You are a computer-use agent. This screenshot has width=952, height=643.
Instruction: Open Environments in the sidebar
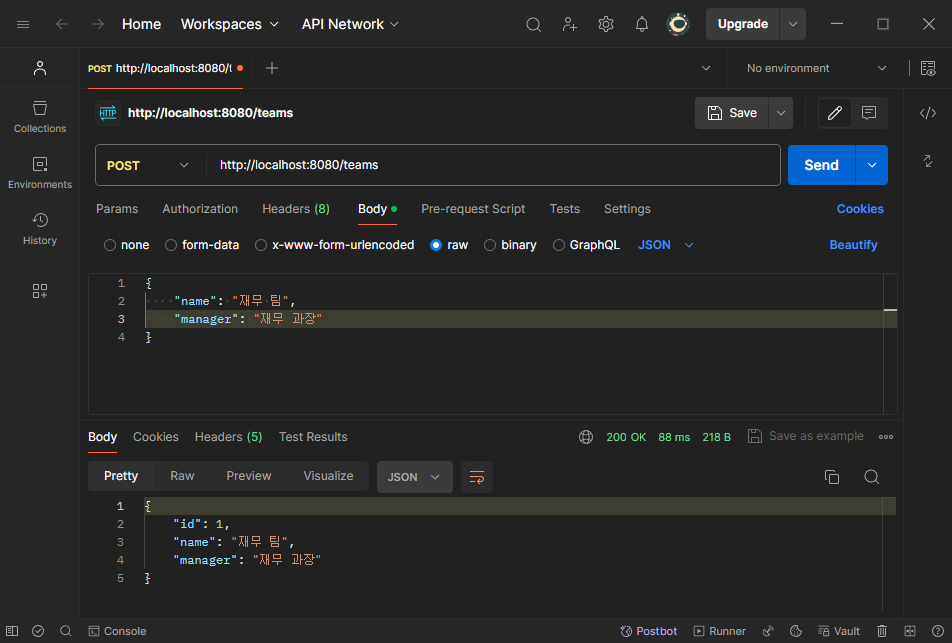tap(40, 173)
